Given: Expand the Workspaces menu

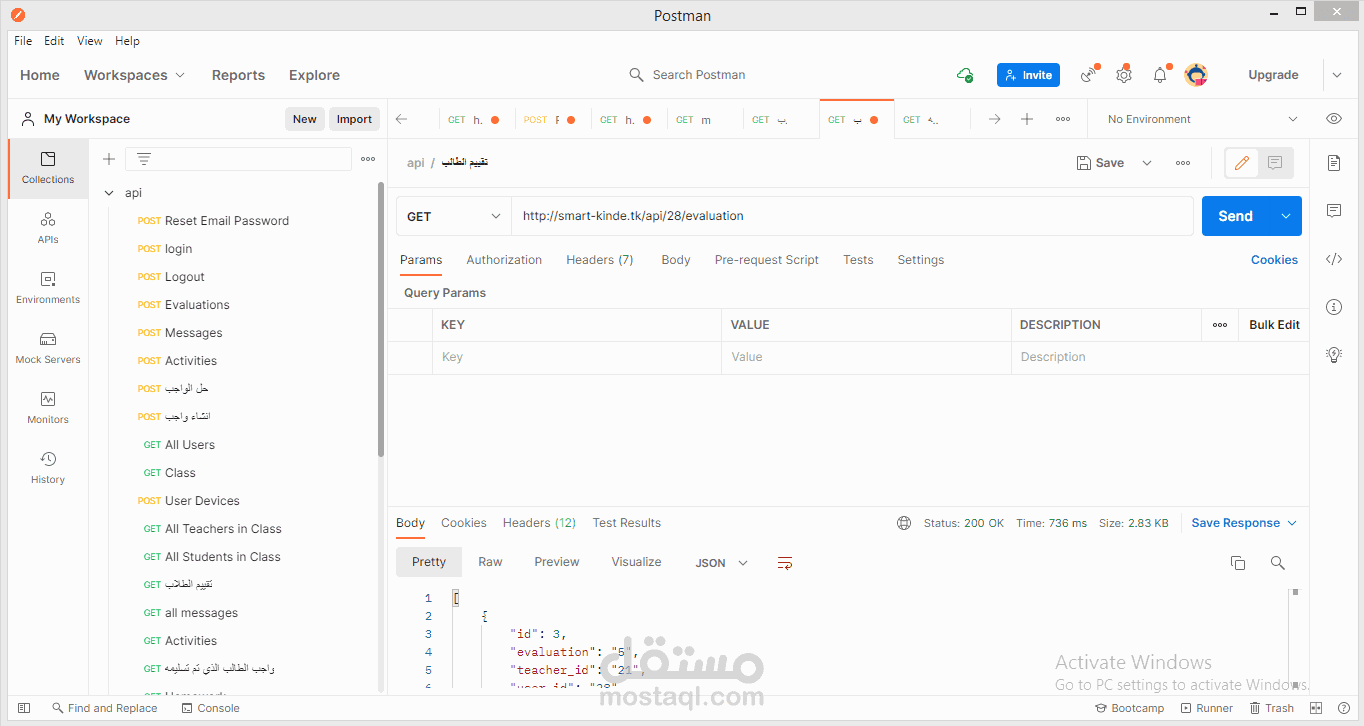Looking at the screenshot, I should [135, 75].
